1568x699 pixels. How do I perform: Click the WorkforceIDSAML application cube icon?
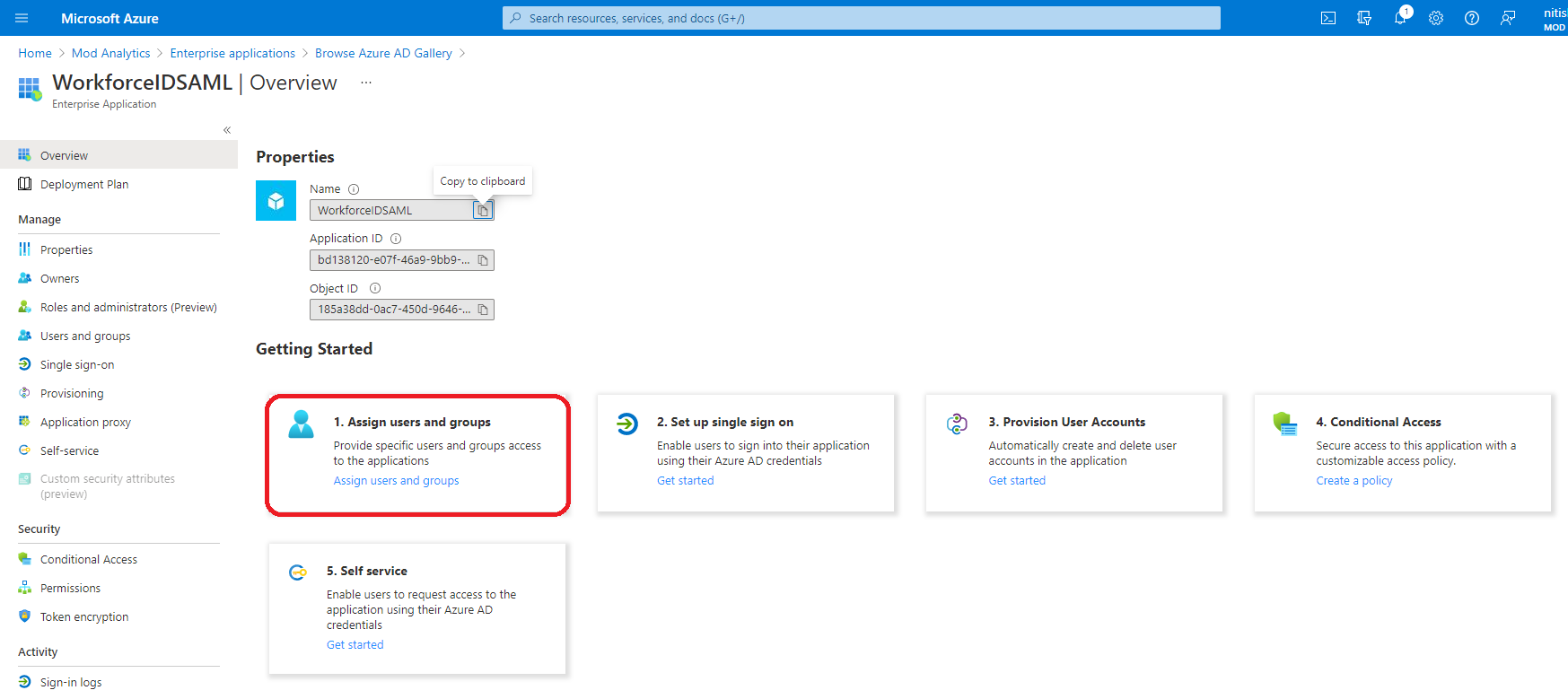(276, 201)
